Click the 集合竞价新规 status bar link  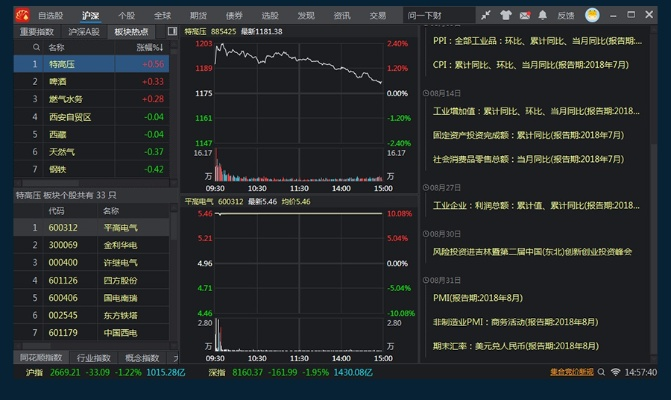[x=572, y=372]
